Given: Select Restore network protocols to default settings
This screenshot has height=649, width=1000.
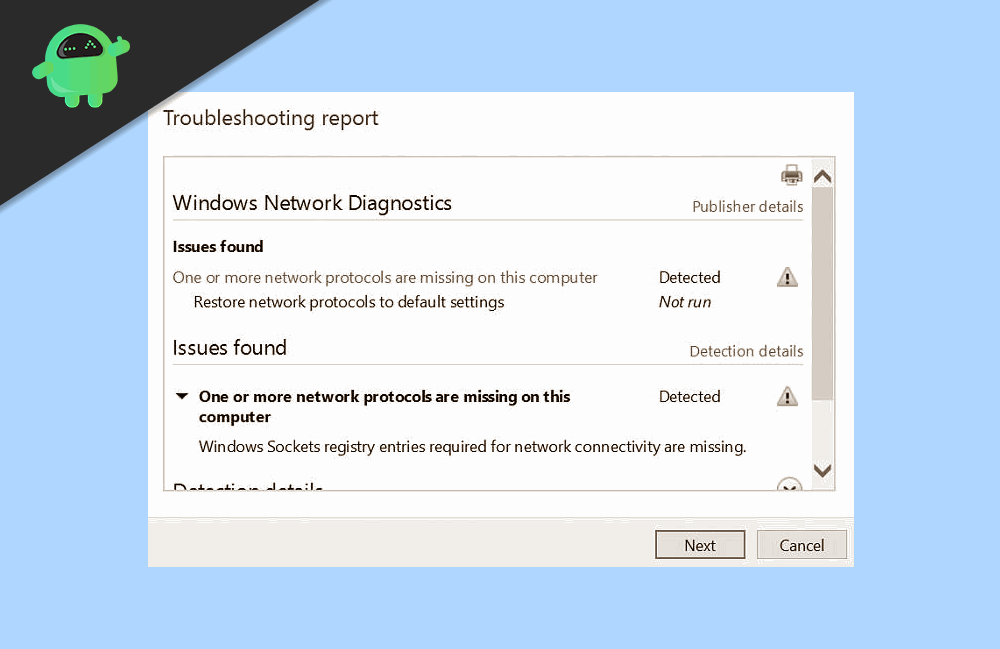Looking at the screenshot, I should 349,302.
